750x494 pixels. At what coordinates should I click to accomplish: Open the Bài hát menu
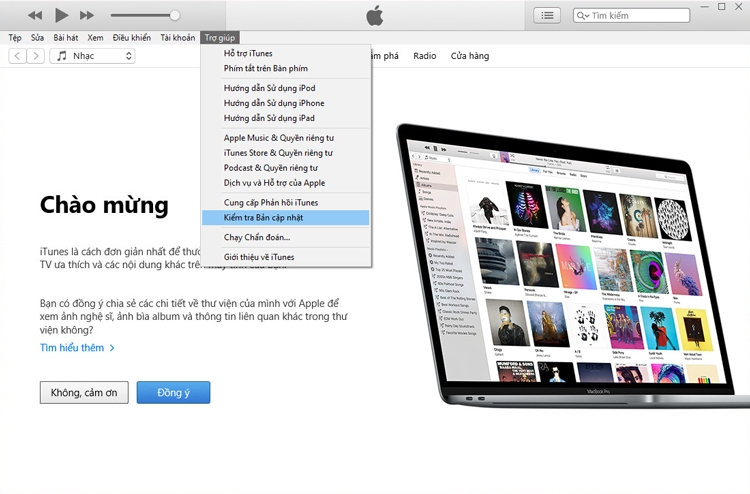[66, 37]
